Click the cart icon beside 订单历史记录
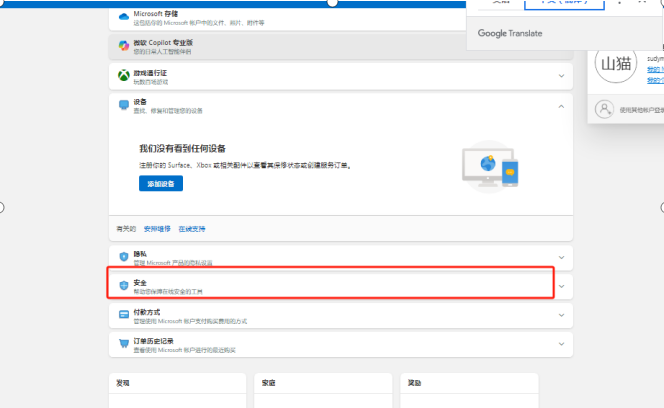This screenshot has height=408, width=664. 124,343
